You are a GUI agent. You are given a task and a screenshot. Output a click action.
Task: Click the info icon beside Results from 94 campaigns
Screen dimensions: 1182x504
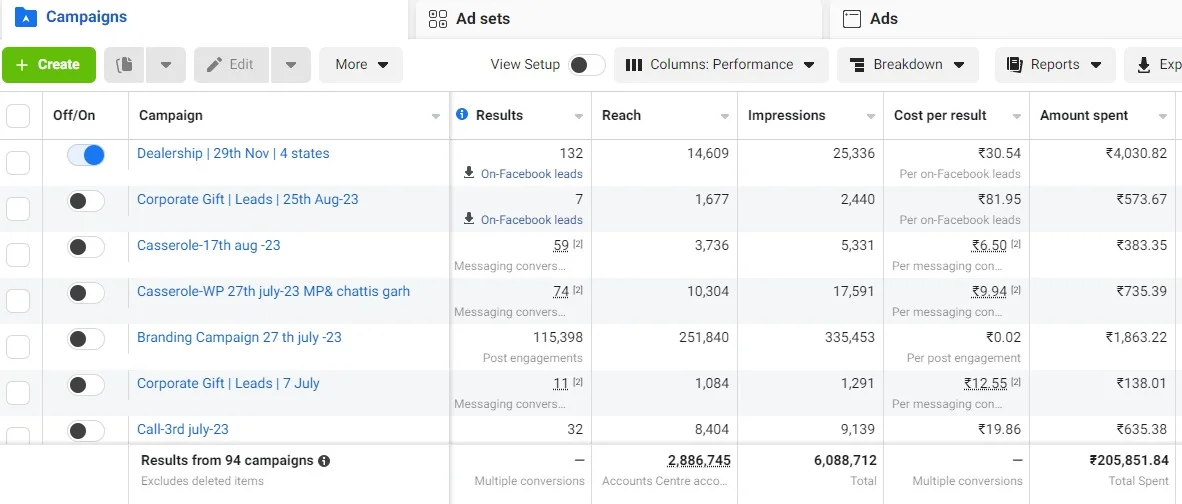[x=323, y=461]
